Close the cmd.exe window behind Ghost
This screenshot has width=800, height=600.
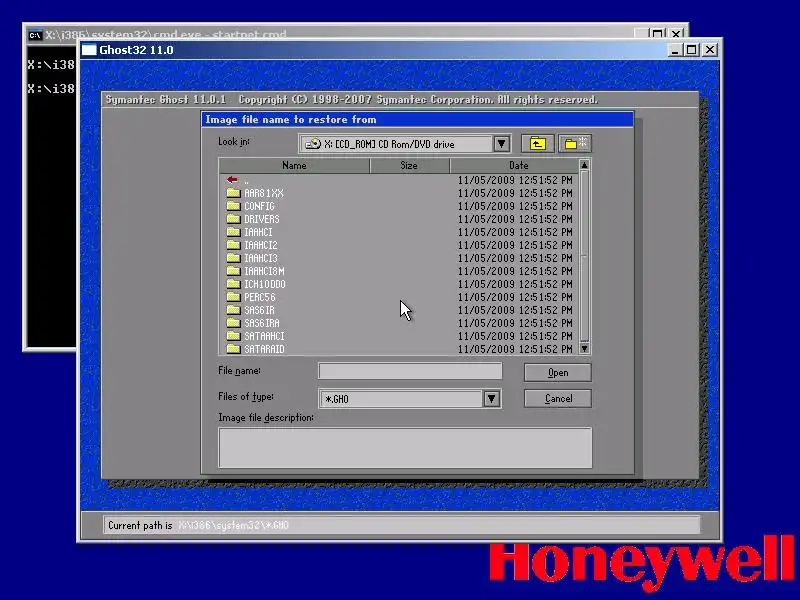point(676,34)
